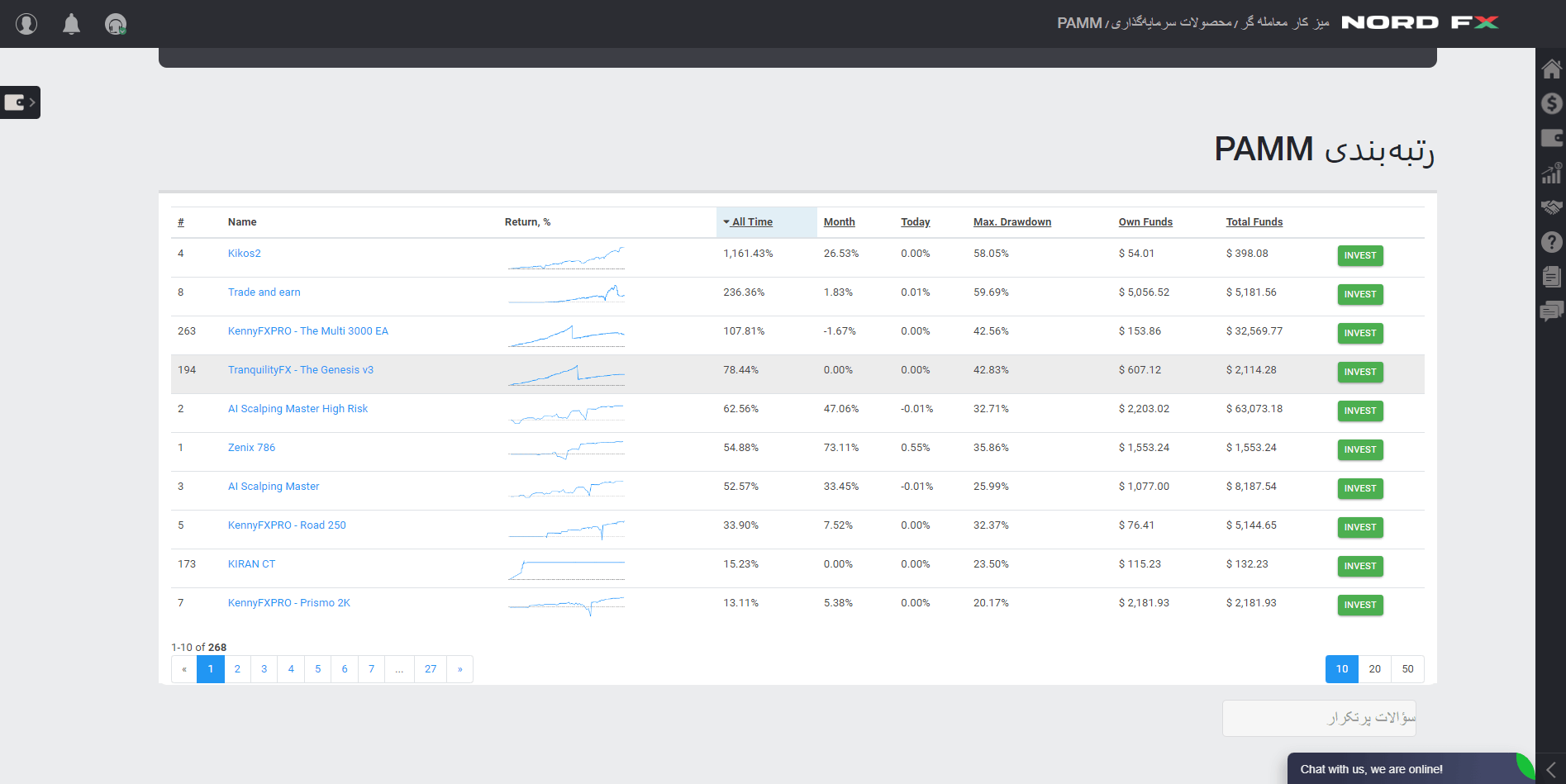Open the Kikos2 account

(245, 254)
